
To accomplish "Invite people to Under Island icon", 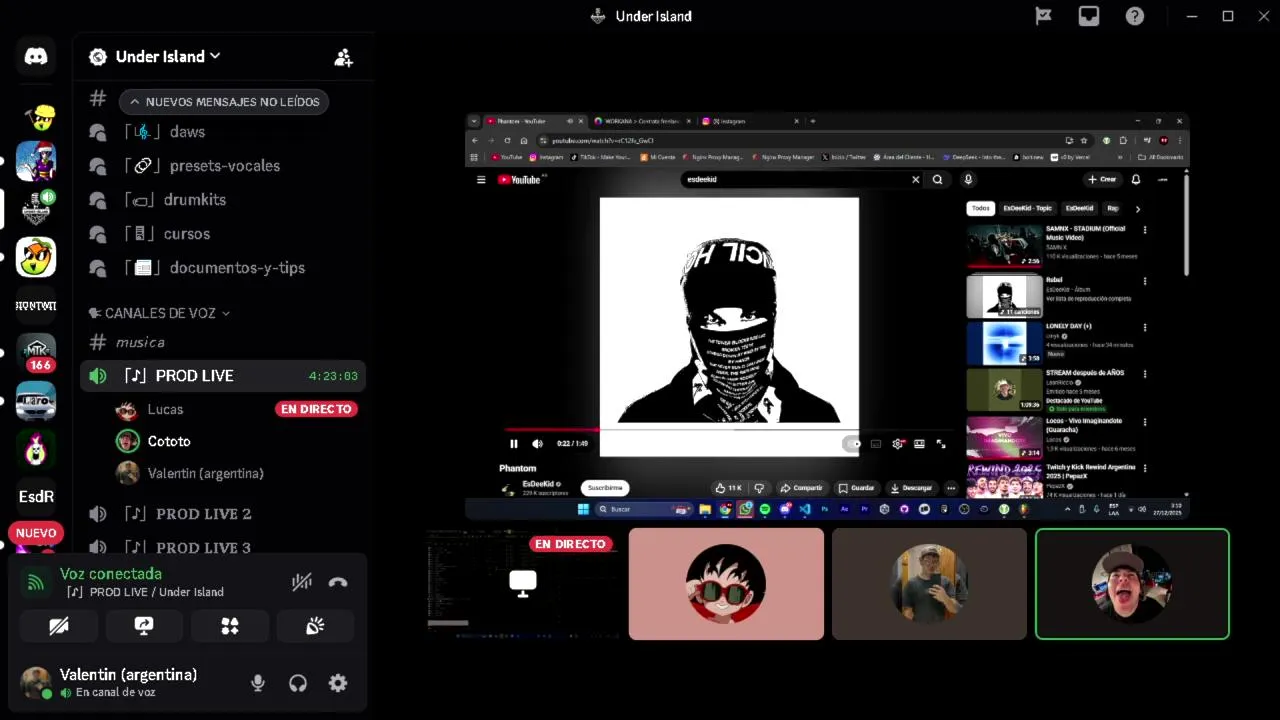I will (343, 57).
